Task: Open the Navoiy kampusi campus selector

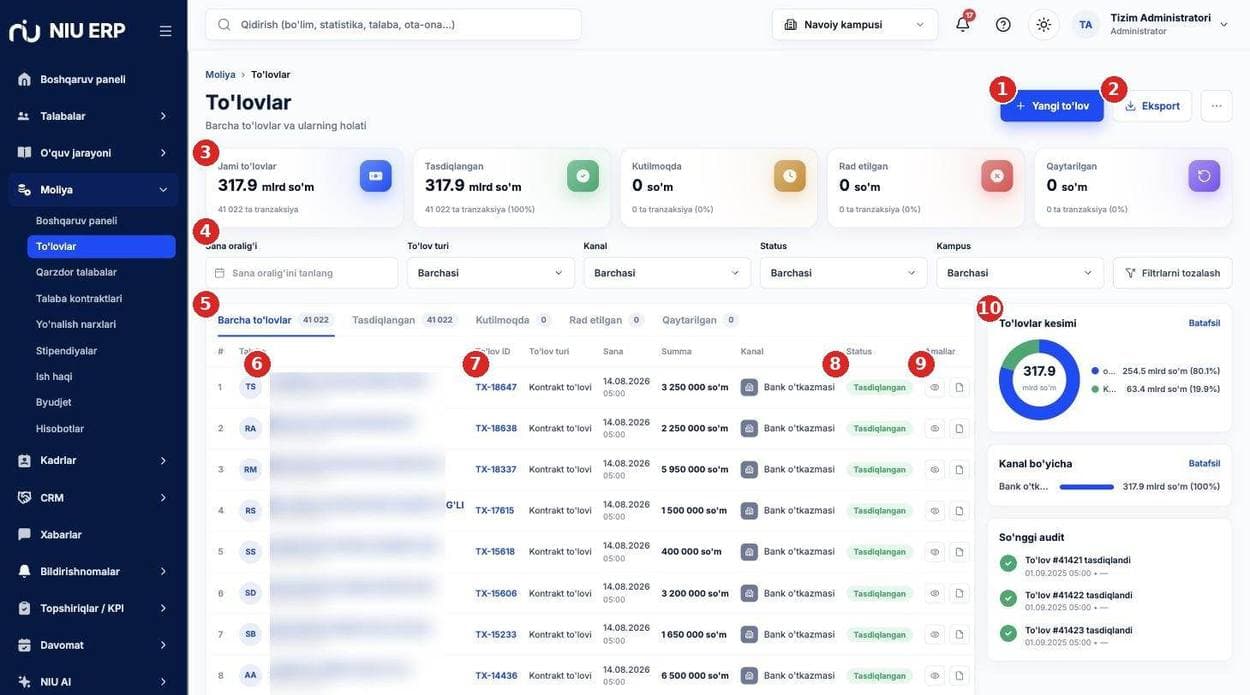Action: tap(855, 24)
